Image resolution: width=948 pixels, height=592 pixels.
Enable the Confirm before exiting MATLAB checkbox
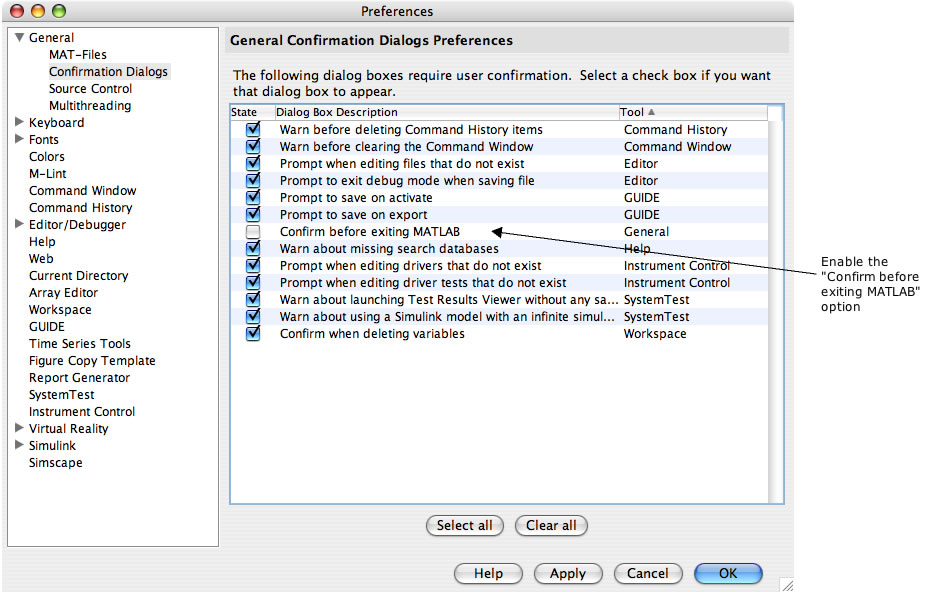click(253, 232)
